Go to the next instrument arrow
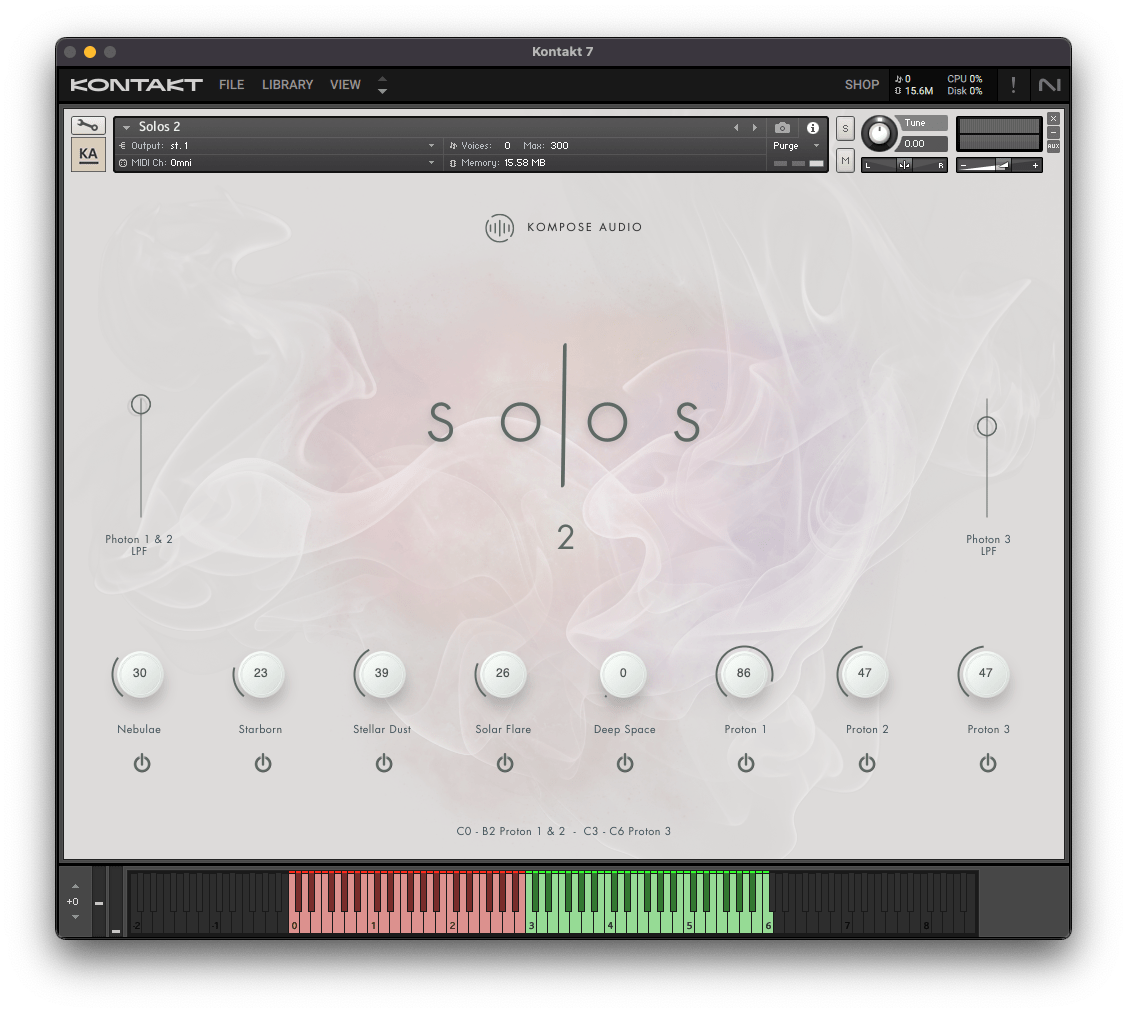The height and width of the screenshot is (1013, 1127). 755,128
